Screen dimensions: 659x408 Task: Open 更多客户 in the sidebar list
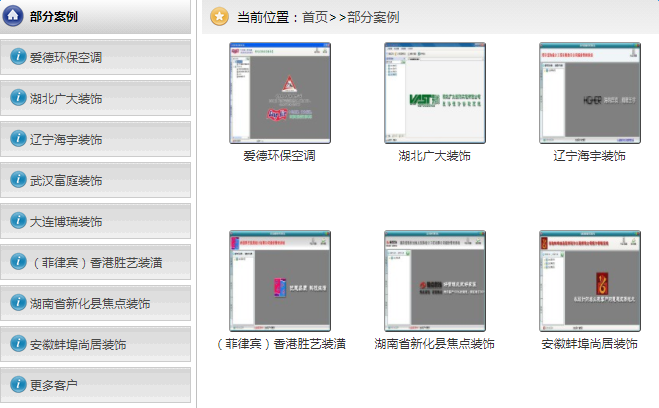54,385
